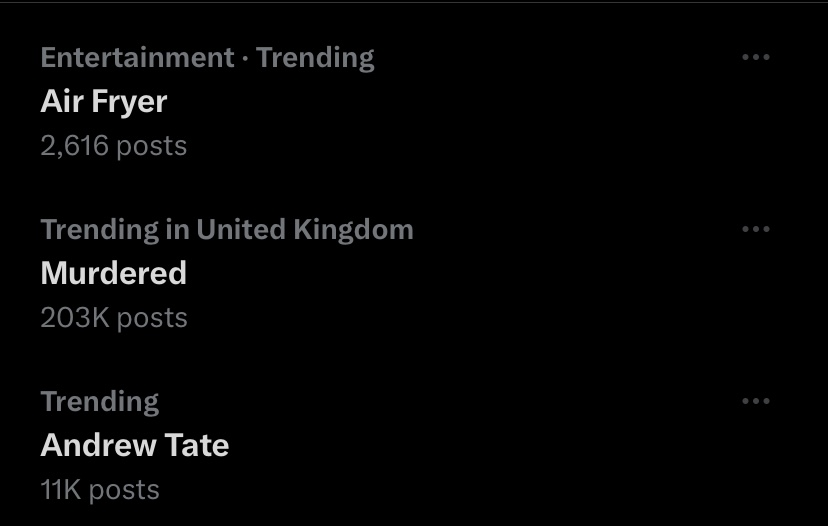Click the word Andrew in the last trend
This screenshot has height=526, width=828.
pos(98,445)
